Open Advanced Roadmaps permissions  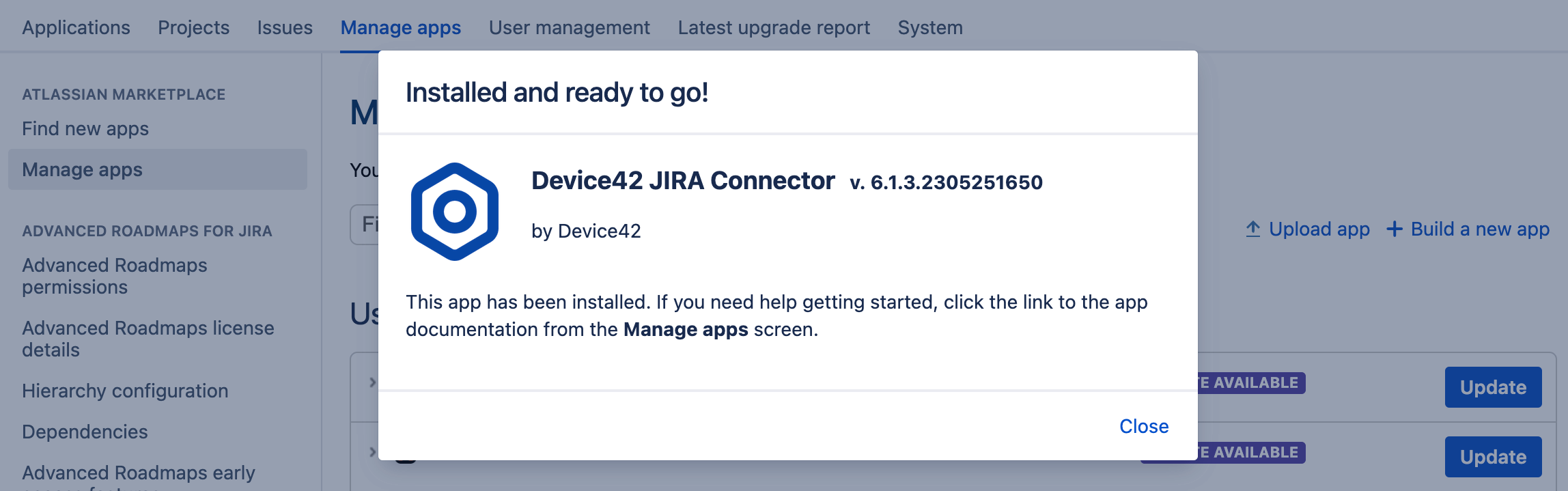coord(115,276)
